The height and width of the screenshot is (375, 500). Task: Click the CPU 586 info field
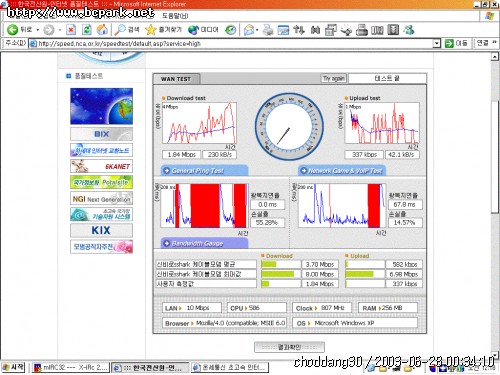[257, 308]
